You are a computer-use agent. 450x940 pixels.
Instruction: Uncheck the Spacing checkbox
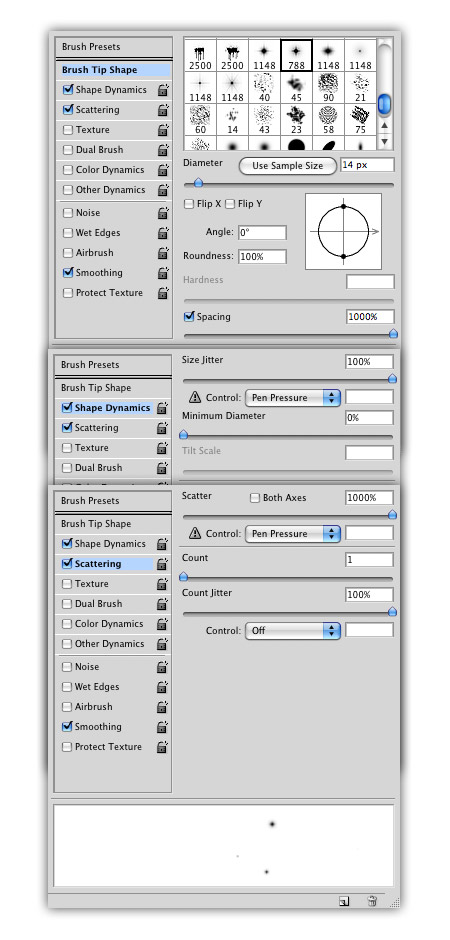pyautogui.click(x=189, y=316)
